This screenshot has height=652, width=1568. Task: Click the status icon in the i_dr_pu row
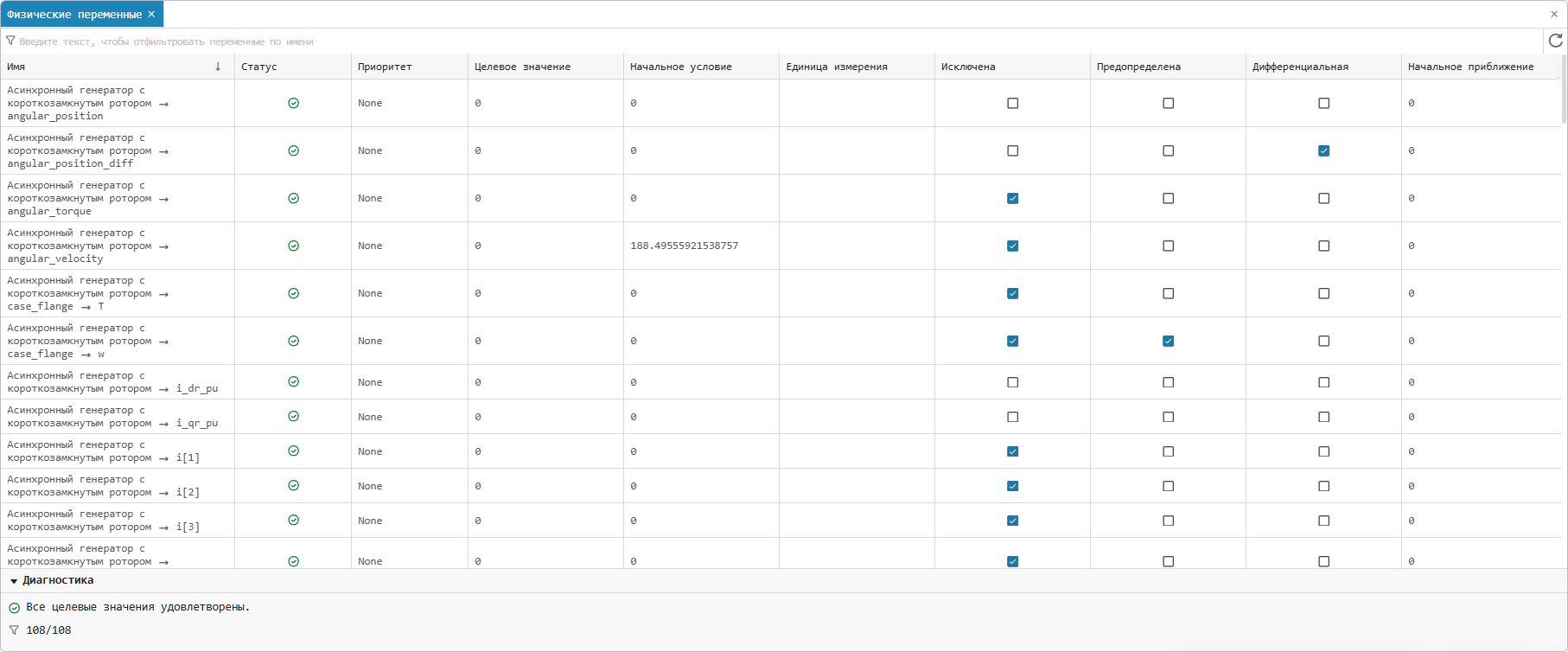pos(294,381)
